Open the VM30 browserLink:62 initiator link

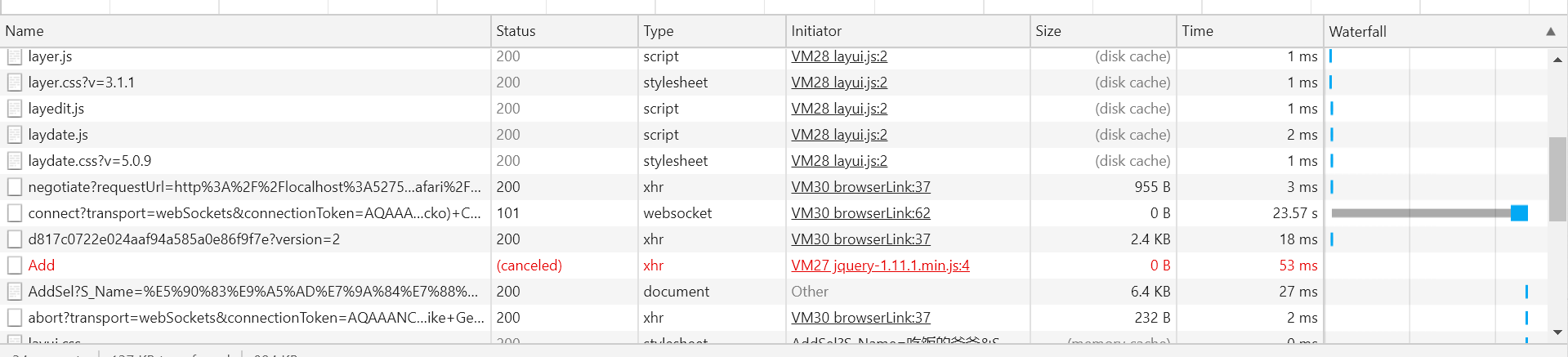(860, 213)
